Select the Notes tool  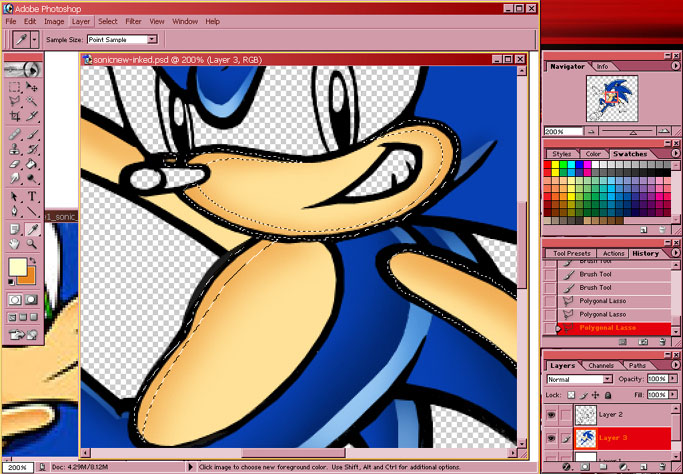[x=14, y=229]
